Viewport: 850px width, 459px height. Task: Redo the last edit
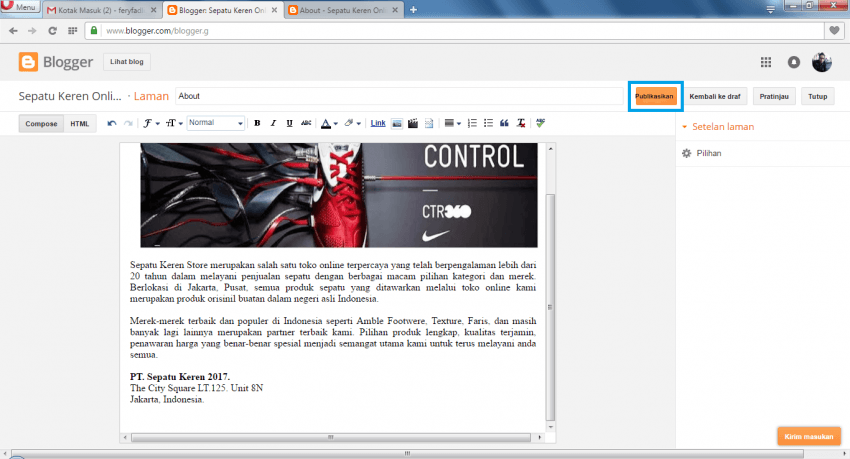point(128,124)
